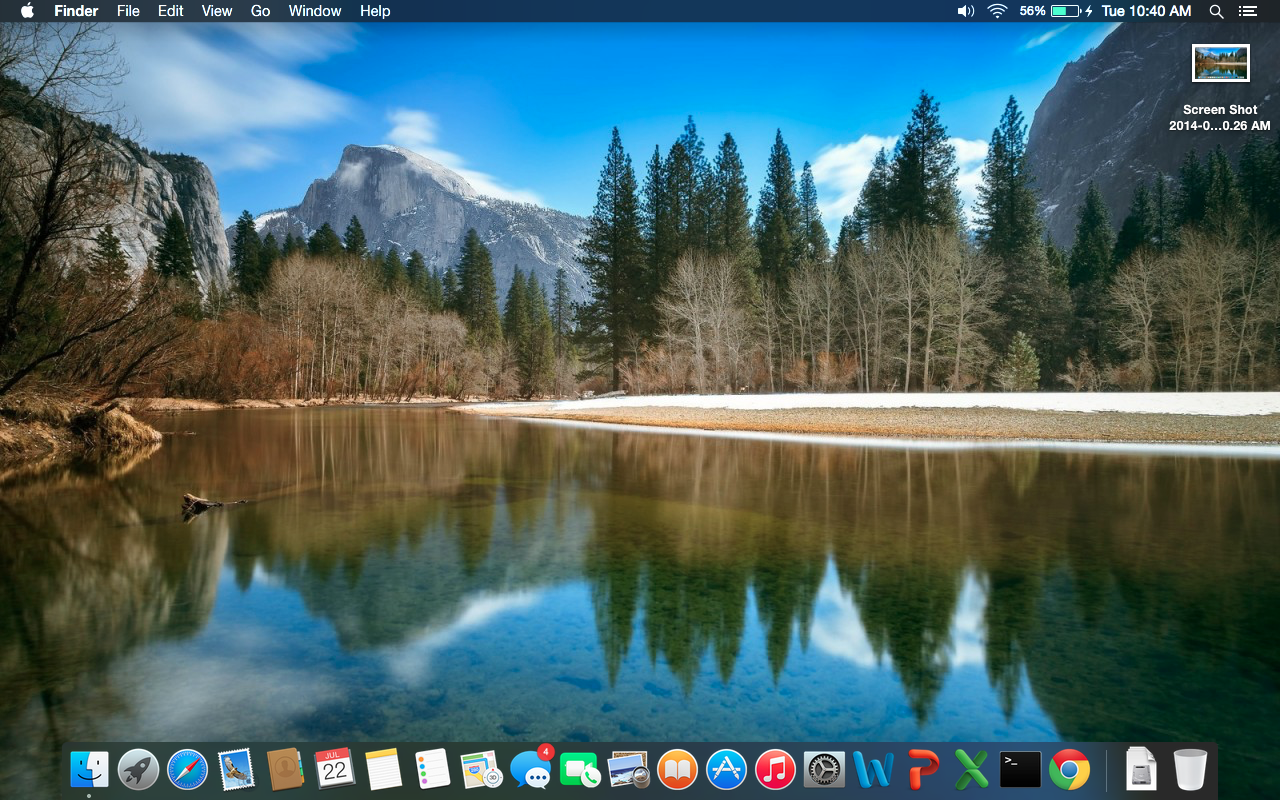
Task: Launch FaceTime green camera icon
Action: 579,770
